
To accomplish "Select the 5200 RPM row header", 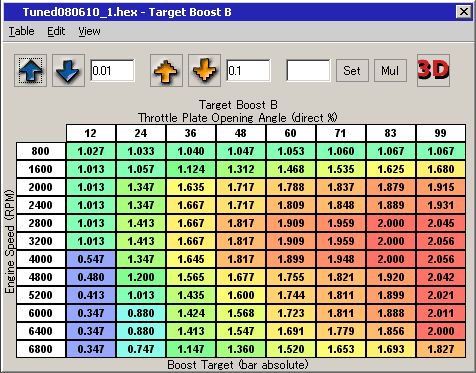I will click(x=41, y=295).
